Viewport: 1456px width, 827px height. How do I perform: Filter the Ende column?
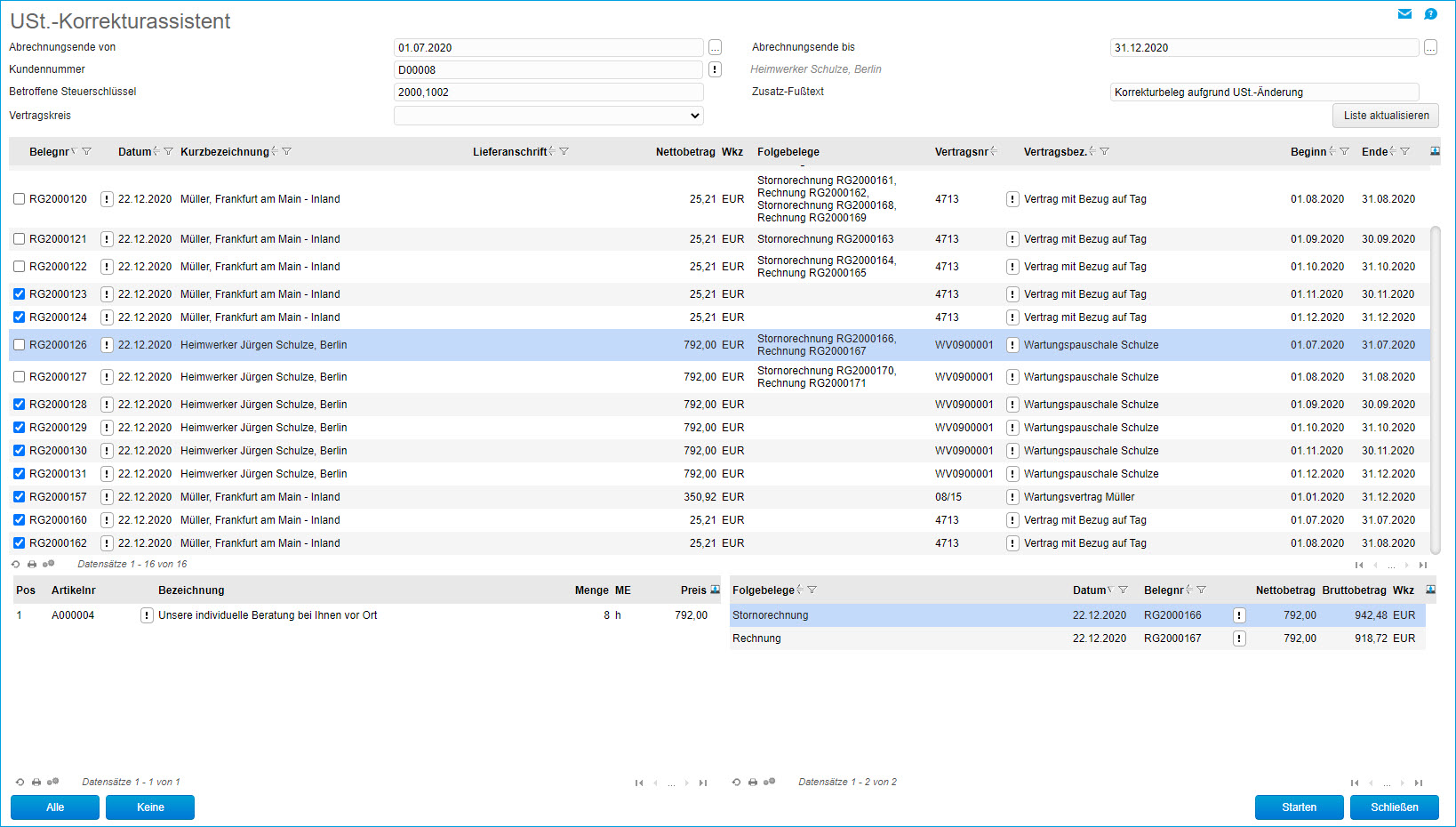(1404, 152)
